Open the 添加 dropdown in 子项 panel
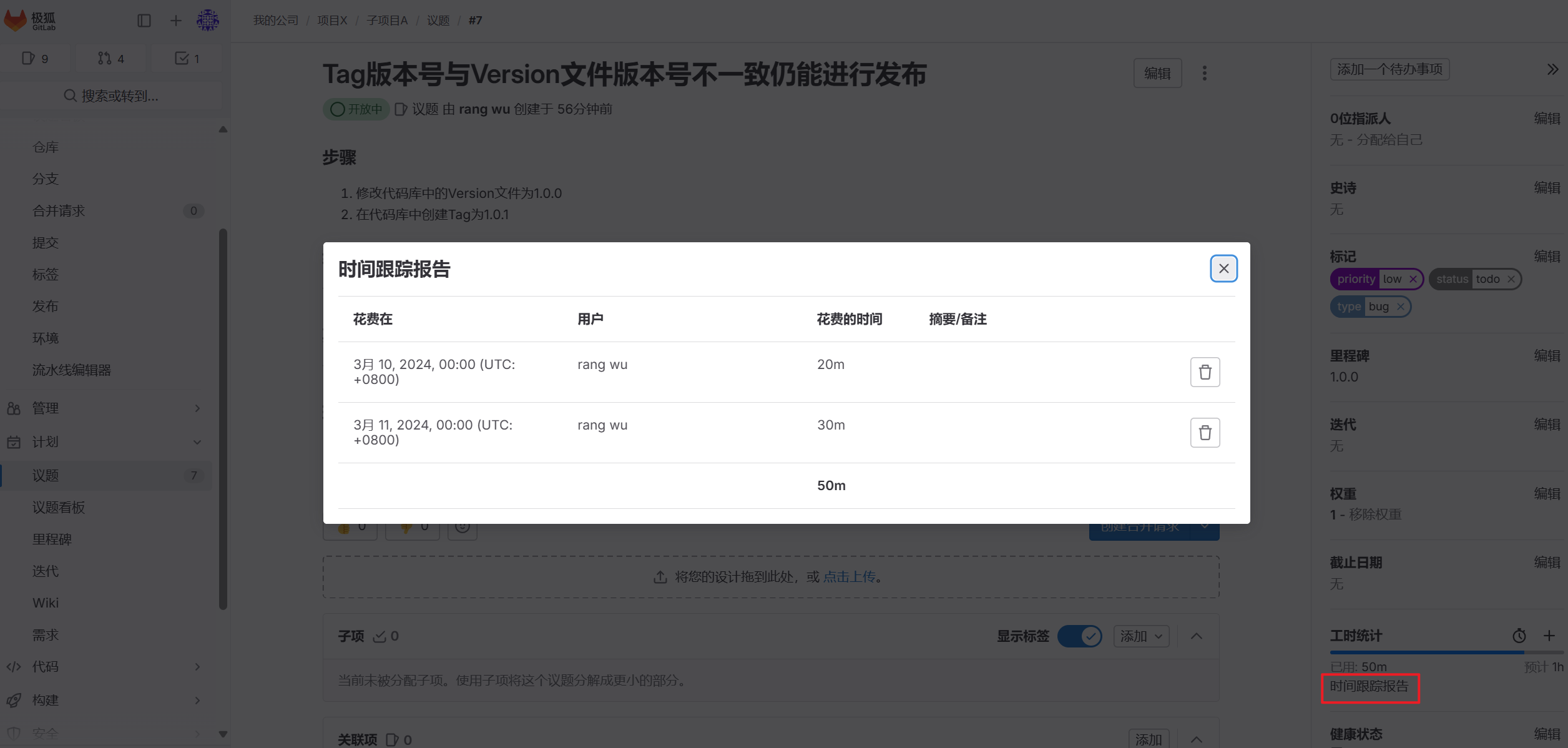Image resolution: width=1568 pixels, height=748 pixels. (1141, 636)
